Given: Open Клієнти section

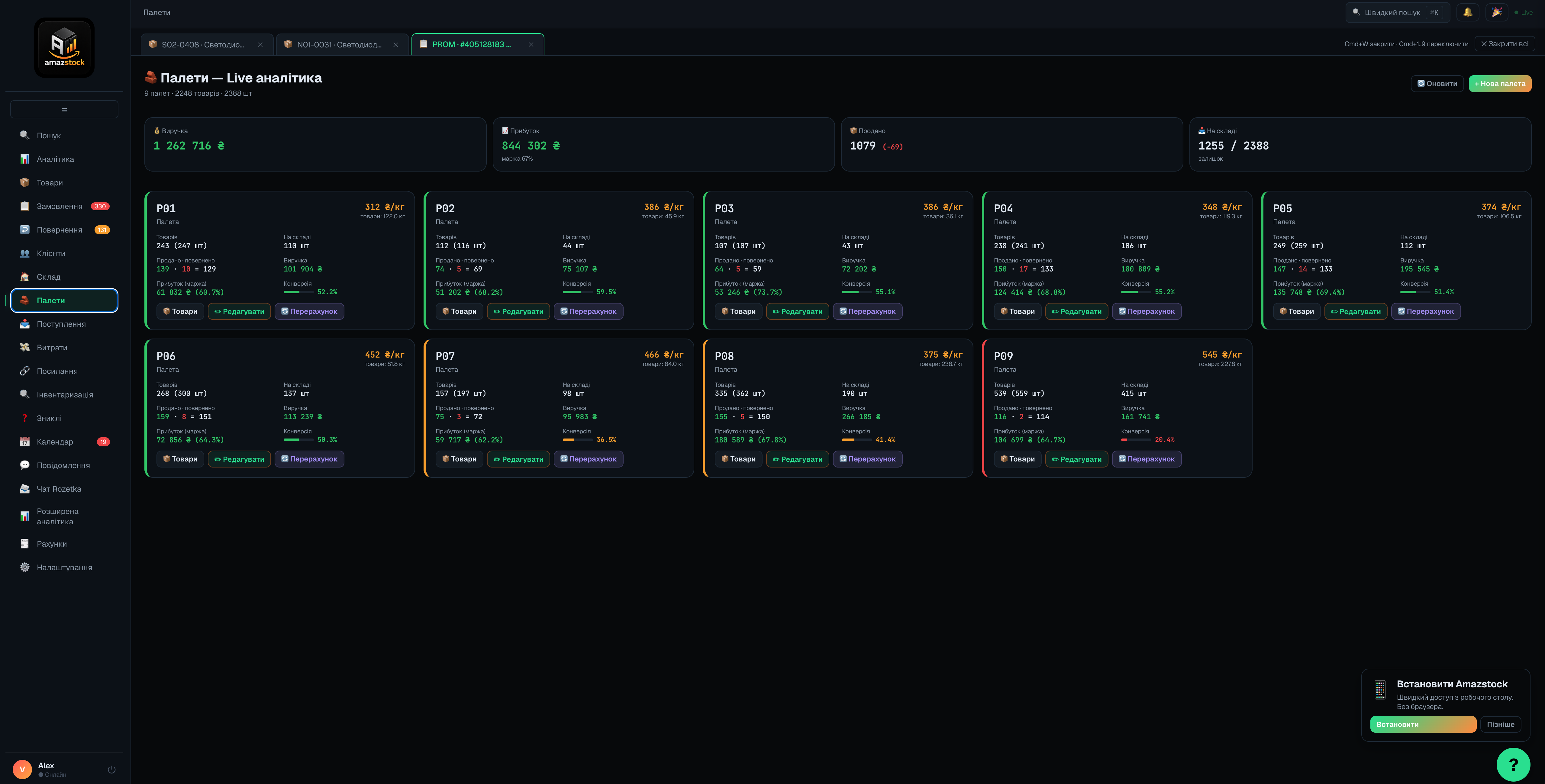Looking at the screenshot, I should 64,254.
